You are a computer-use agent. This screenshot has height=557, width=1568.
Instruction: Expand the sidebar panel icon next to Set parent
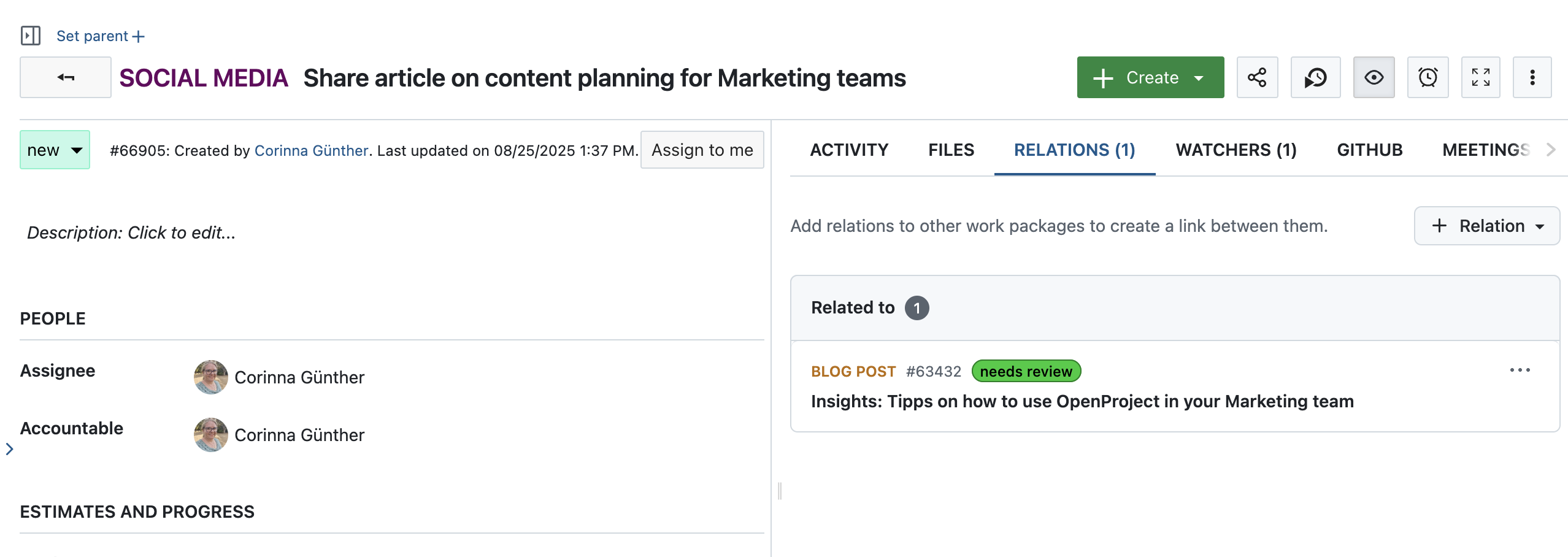coord(31,35)
